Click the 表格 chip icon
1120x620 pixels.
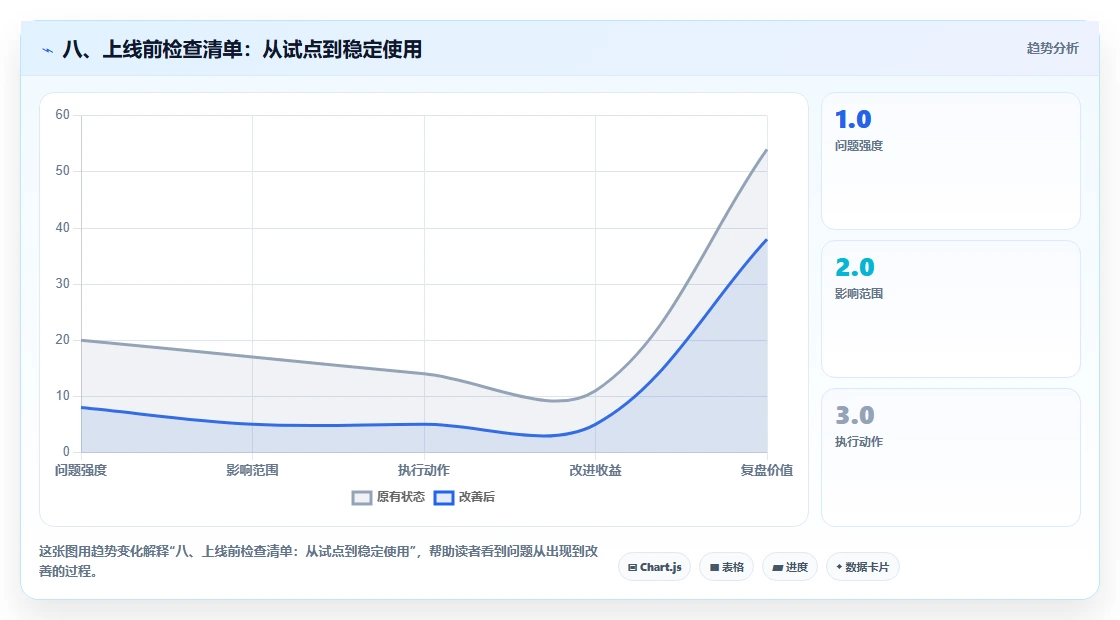[x=714, y=568]
